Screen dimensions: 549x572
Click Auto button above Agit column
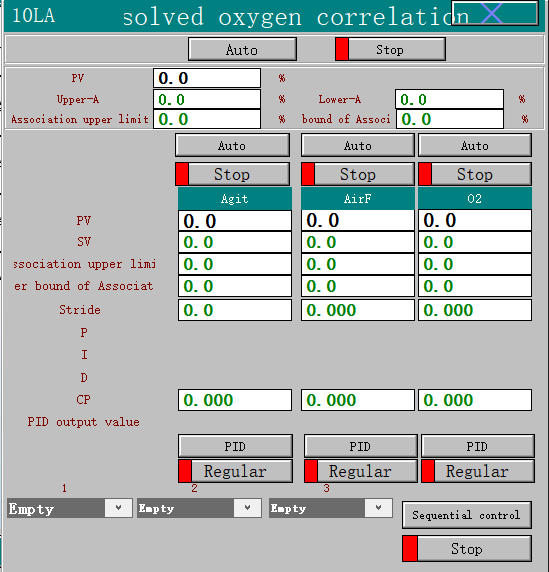point(232,145)
